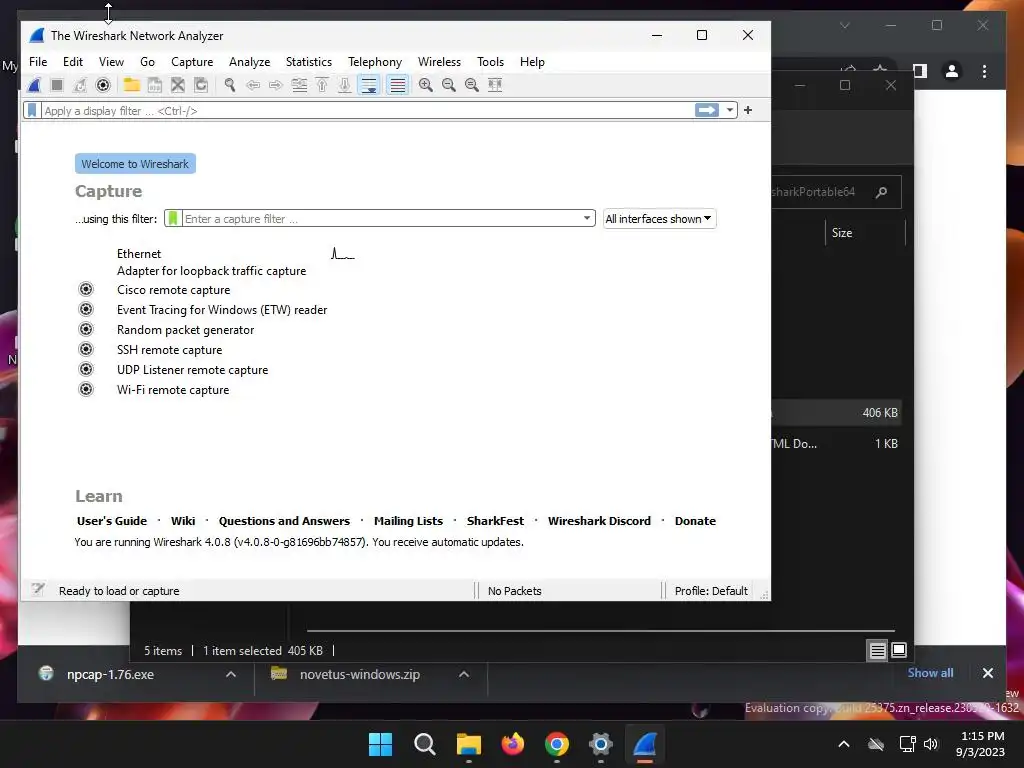
Task: Click the expert info icon in status bar
Action: (x=38, y=590)
